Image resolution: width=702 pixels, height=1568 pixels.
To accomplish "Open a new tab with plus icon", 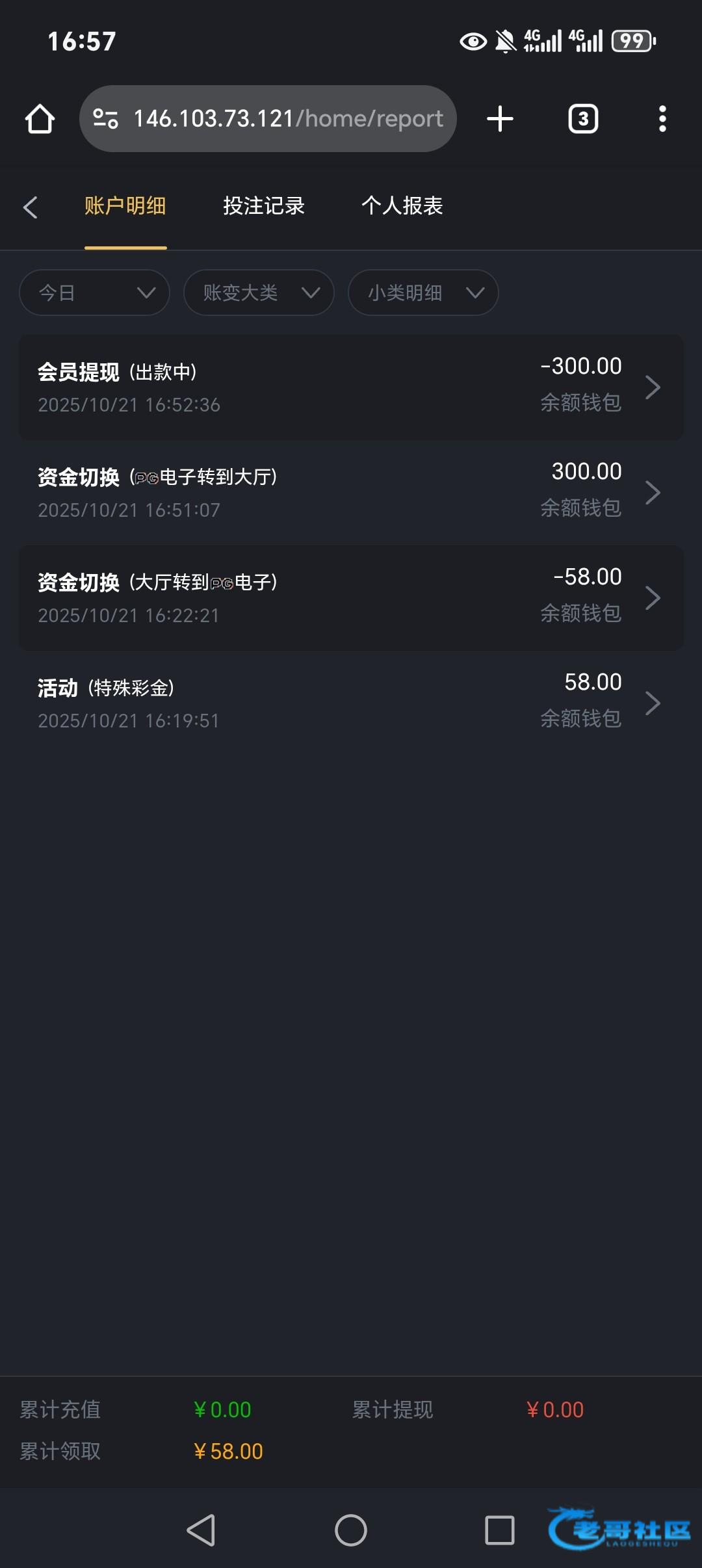I will pos(500,119).
